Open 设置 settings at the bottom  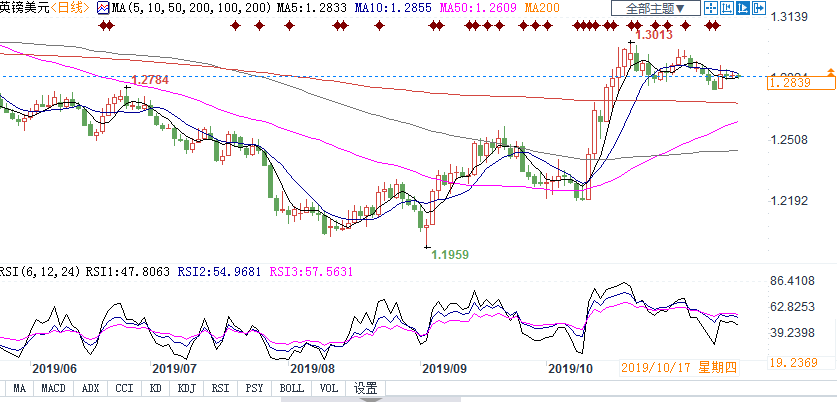pos(366,388)
